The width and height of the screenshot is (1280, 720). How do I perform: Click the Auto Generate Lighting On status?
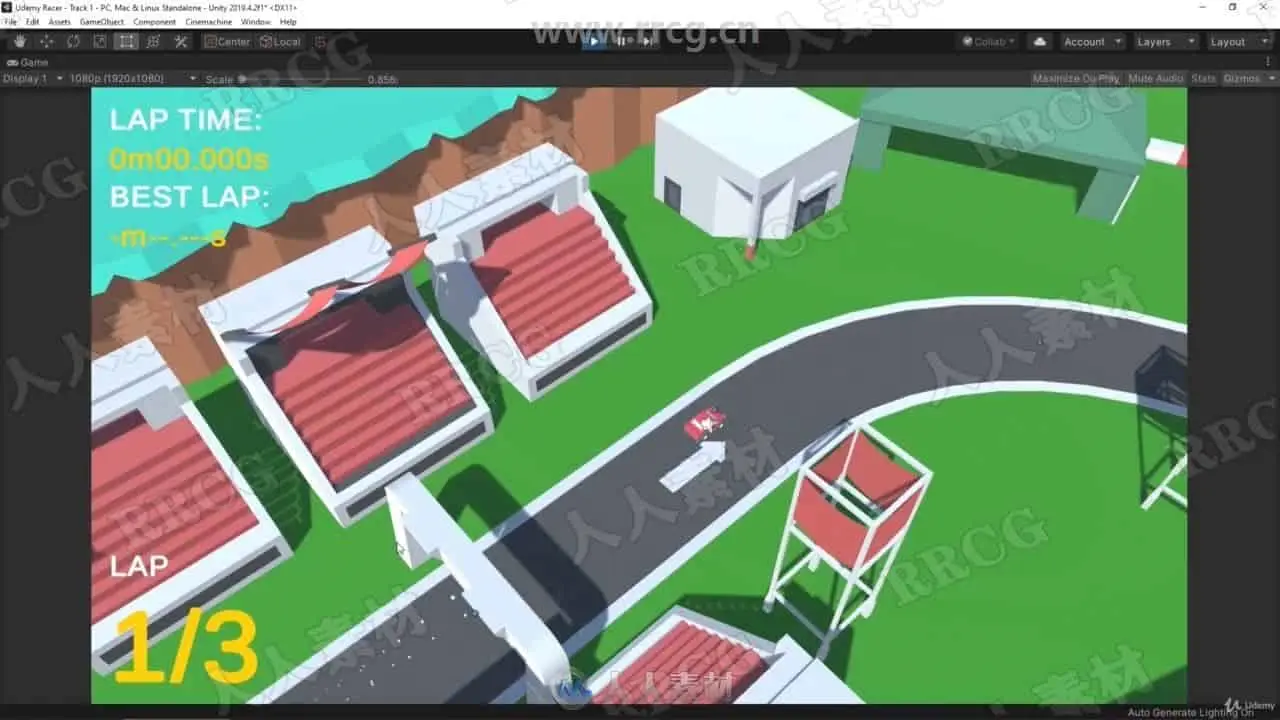(x=1190, y=712)
